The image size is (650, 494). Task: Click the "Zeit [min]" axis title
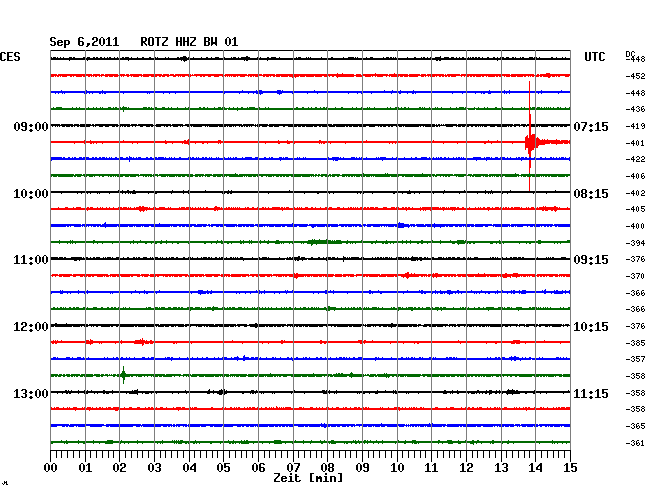tap(308, 478)
